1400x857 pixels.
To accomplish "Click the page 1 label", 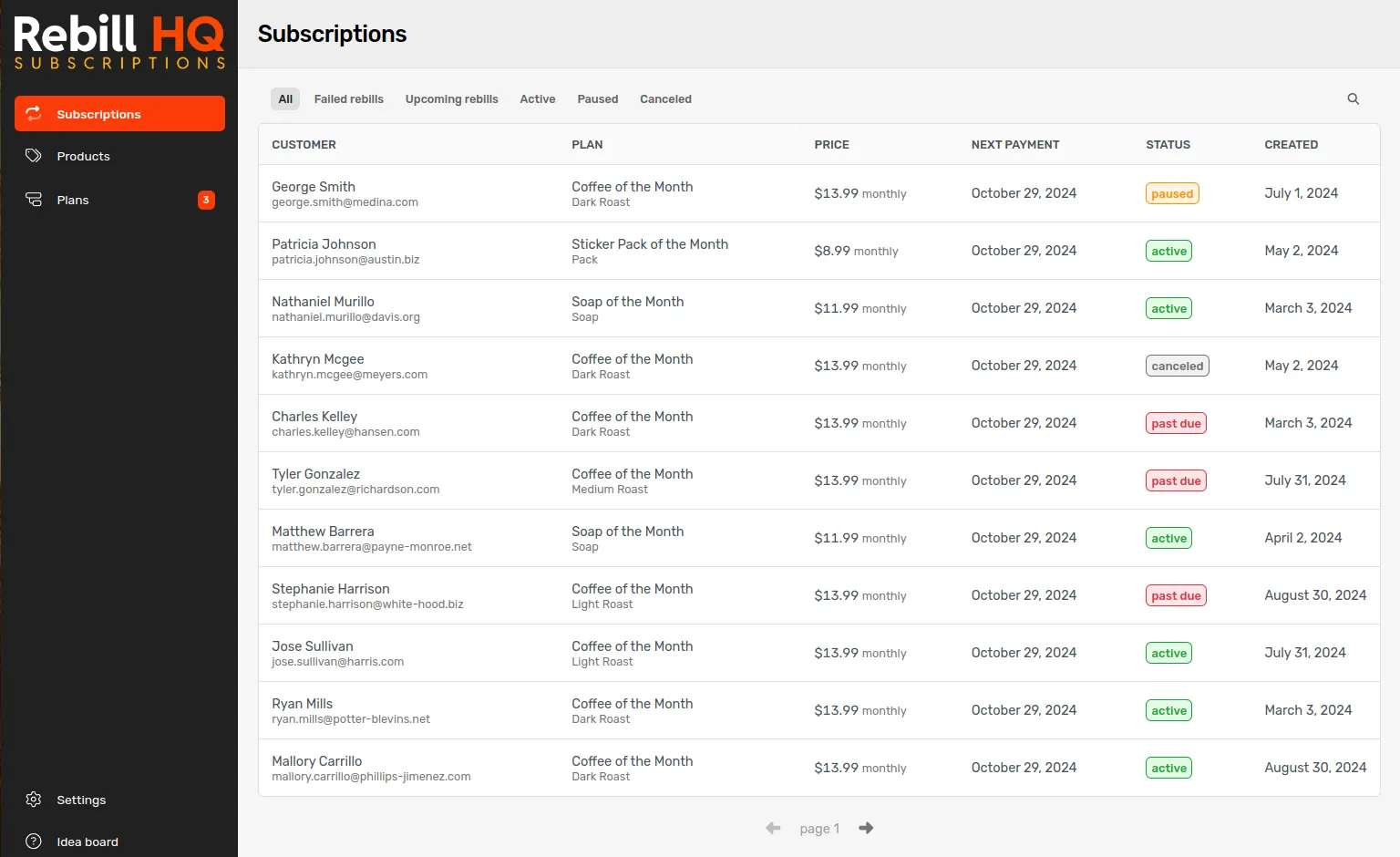I will pyautogui.click(x=818, y=828).
